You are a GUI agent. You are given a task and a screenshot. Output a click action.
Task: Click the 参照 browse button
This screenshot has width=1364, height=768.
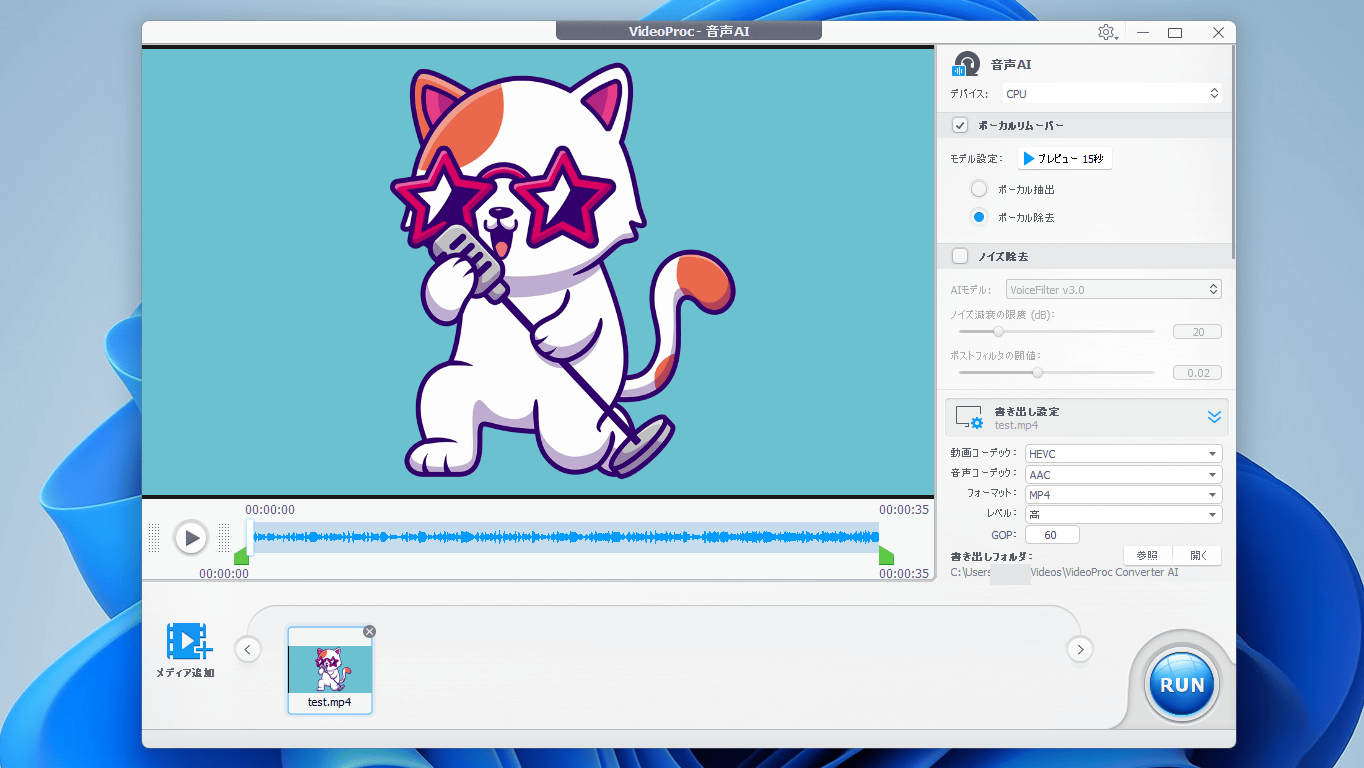tap(1147, 556)
